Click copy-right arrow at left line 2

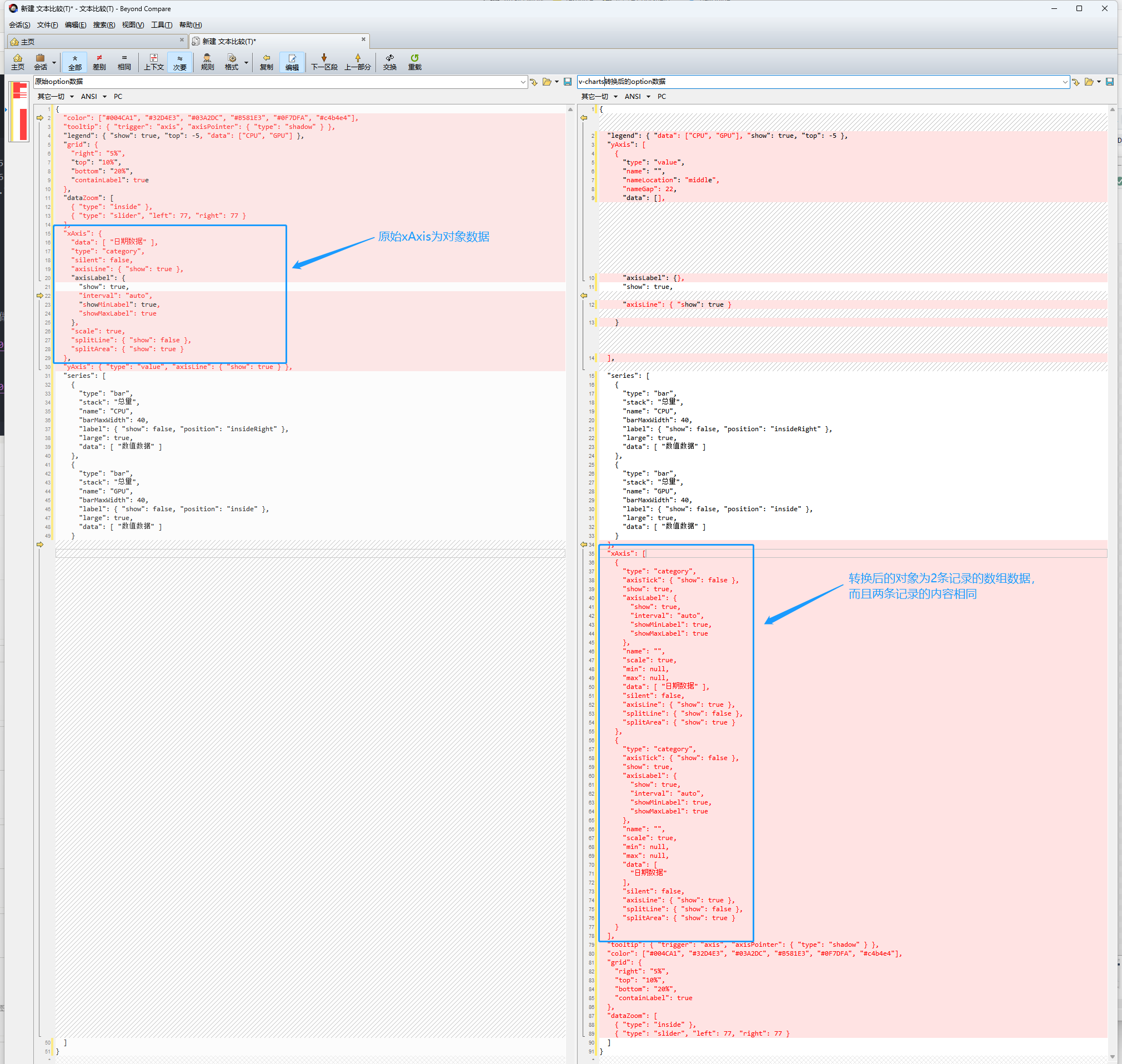[39, 118]
